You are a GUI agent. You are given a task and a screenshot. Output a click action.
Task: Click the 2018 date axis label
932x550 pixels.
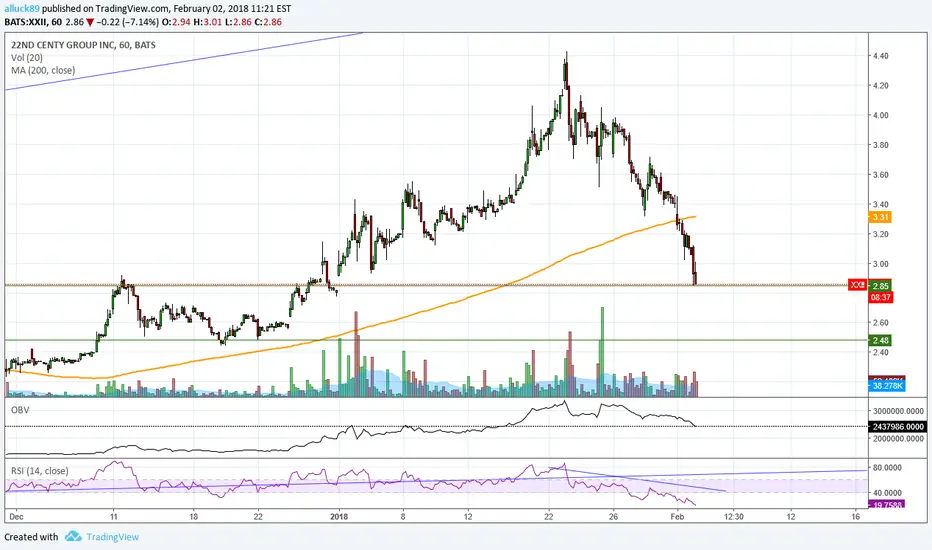[x=339, y=516]
